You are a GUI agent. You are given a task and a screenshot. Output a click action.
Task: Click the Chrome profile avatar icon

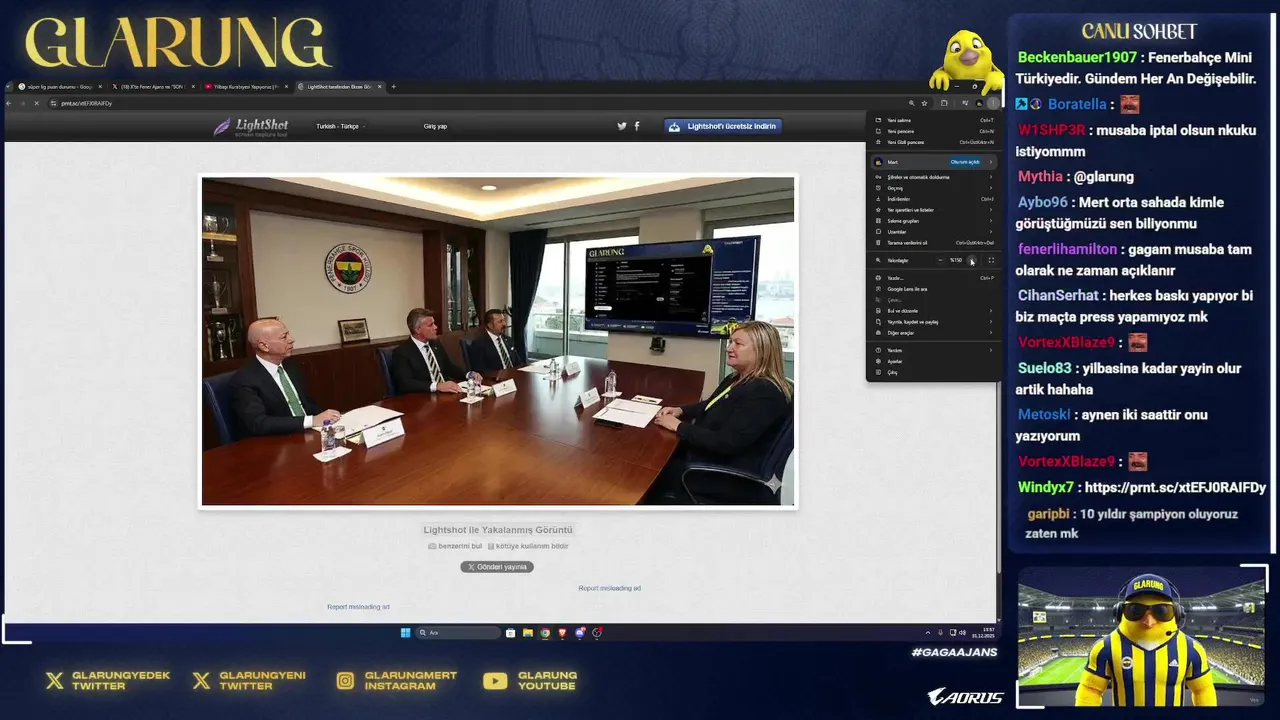point(979,103)
